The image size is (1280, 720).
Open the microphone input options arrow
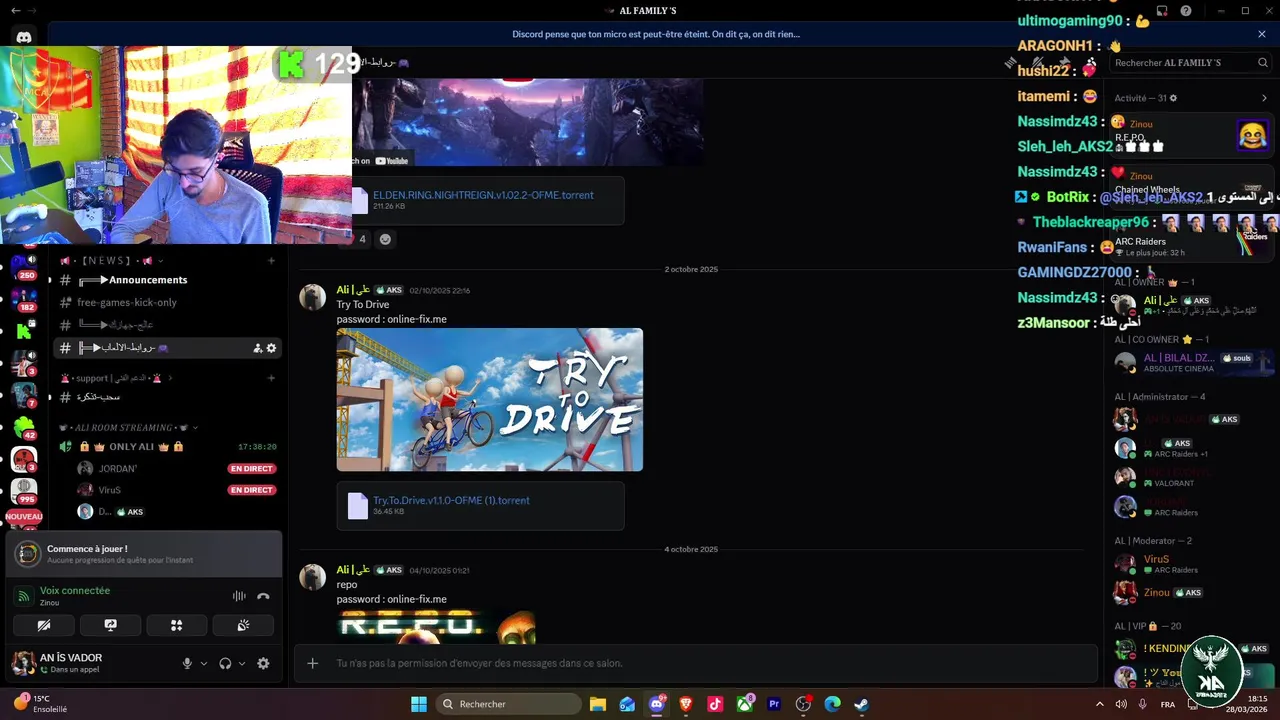click(x=204, y=663)
